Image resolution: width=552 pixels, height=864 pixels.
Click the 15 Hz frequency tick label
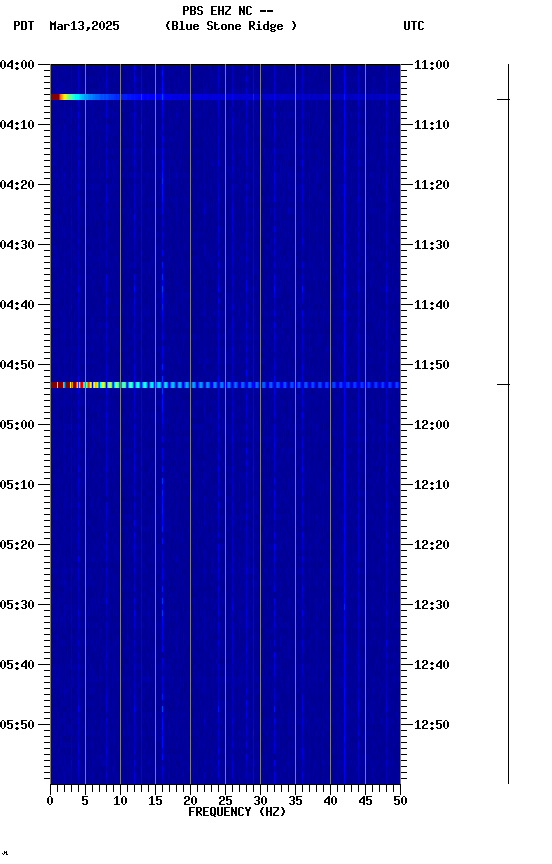point(155,801)
